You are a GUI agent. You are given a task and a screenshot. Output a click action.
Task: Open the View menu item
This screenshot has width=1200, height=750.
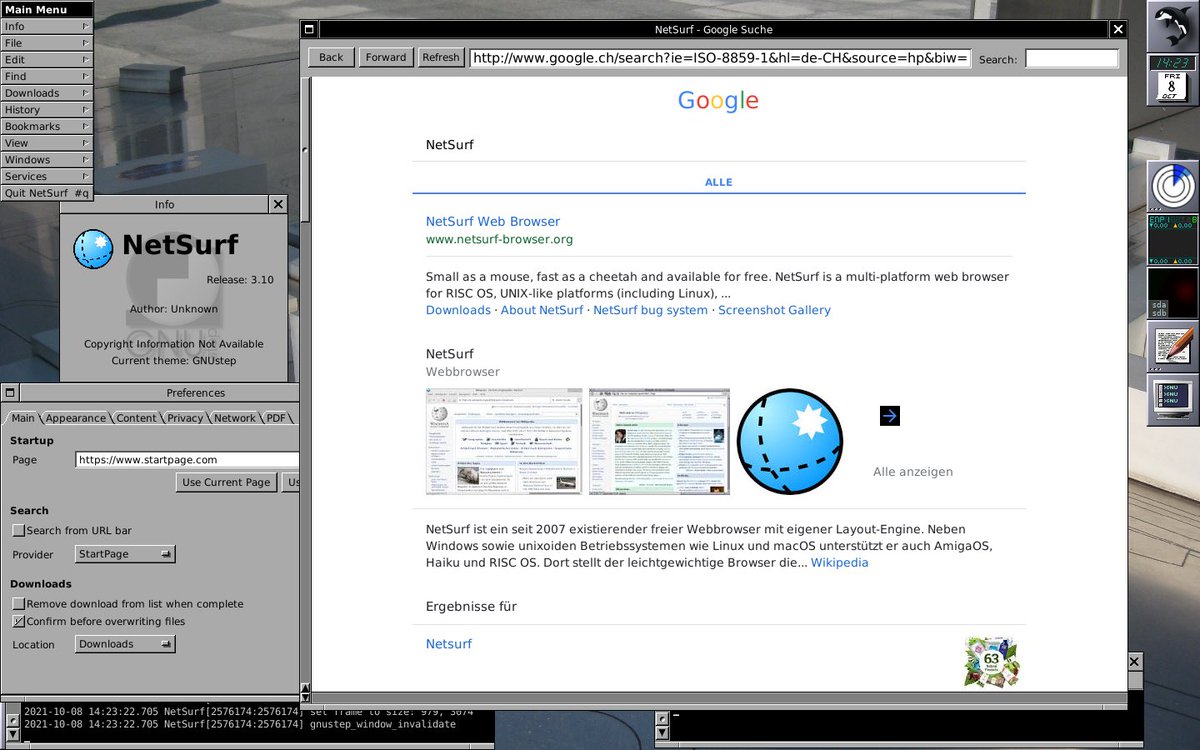(x=47, y=143)
